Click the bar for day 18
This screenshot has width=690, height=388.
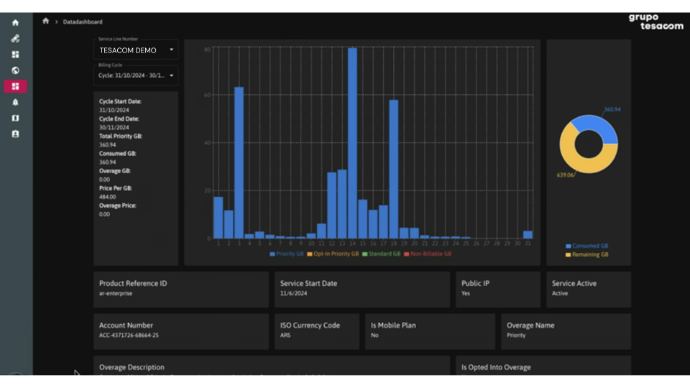394,169
